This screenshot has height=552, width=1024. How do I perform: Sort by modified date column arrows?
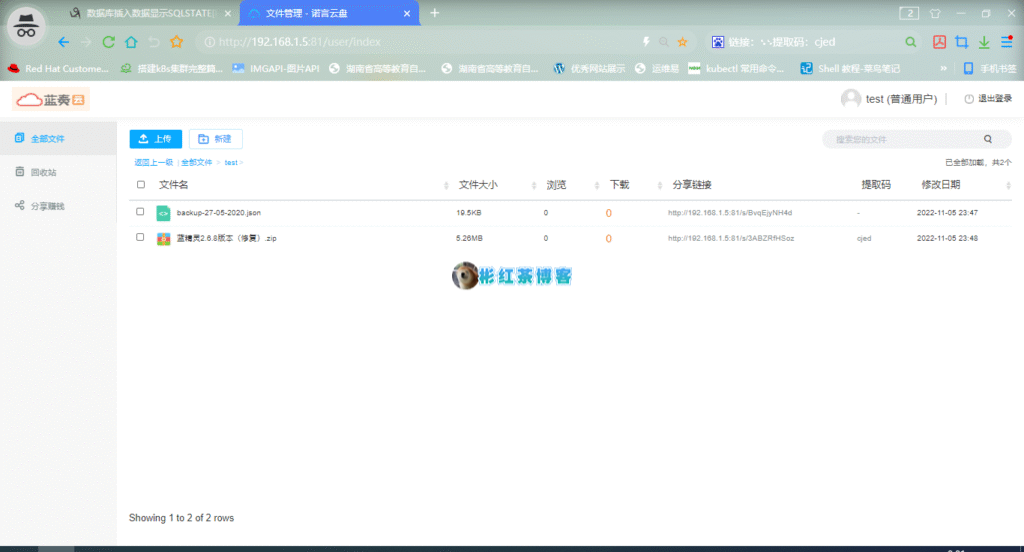tap(1007, 186)
